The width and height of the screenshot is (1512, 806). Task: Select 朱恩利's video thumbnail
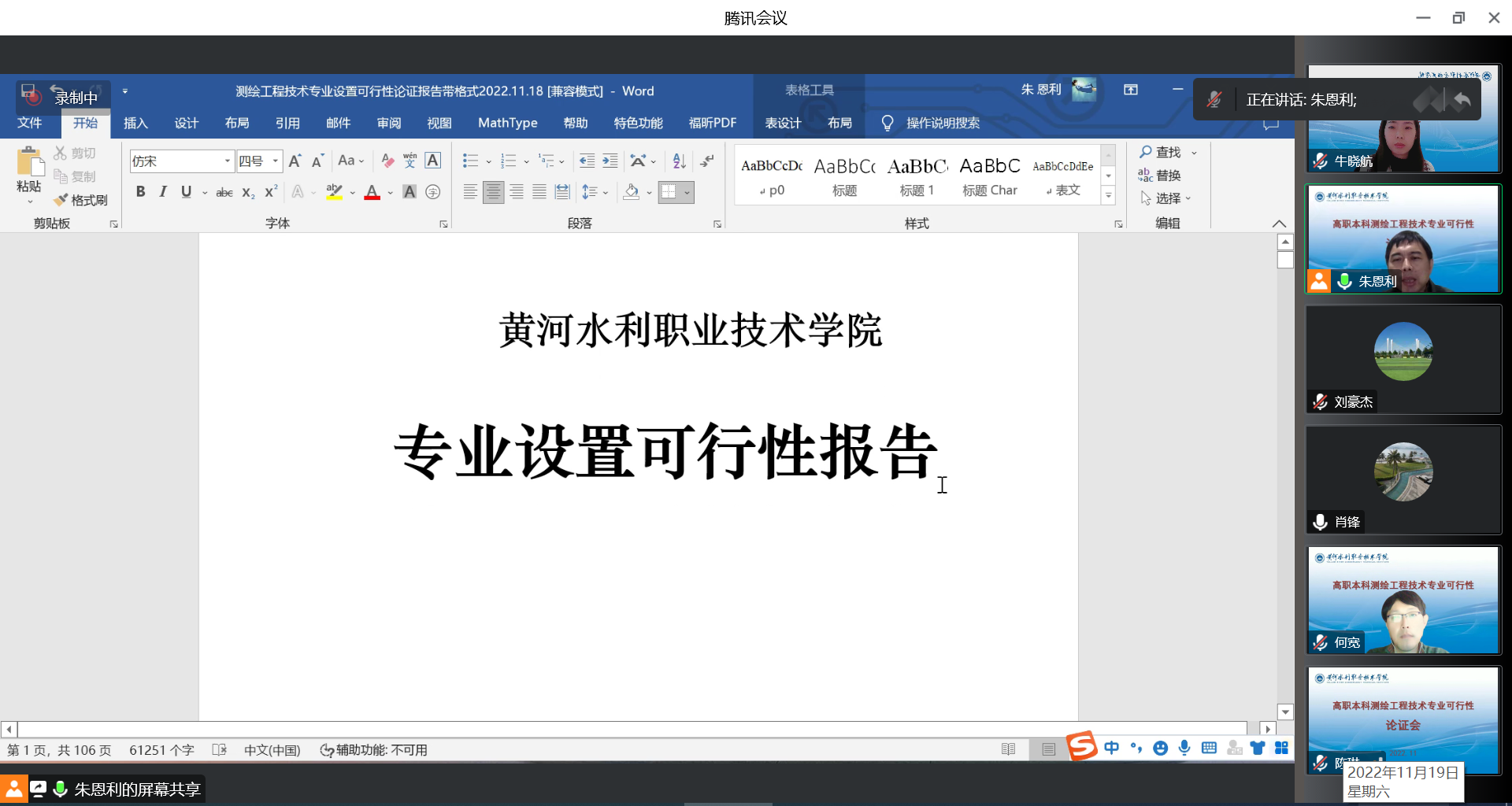[1403, 239]
